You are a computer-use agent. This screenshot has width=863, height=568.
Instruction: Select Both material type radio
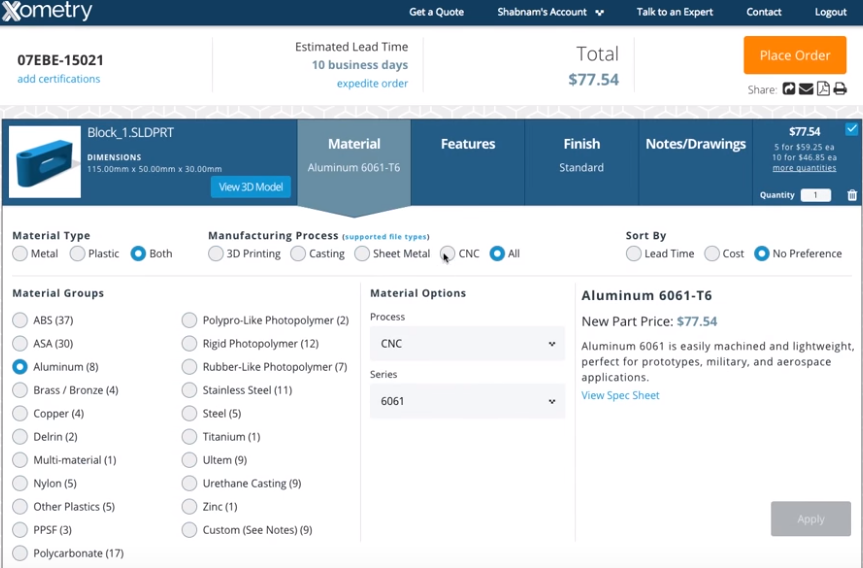tap(138, 254)
